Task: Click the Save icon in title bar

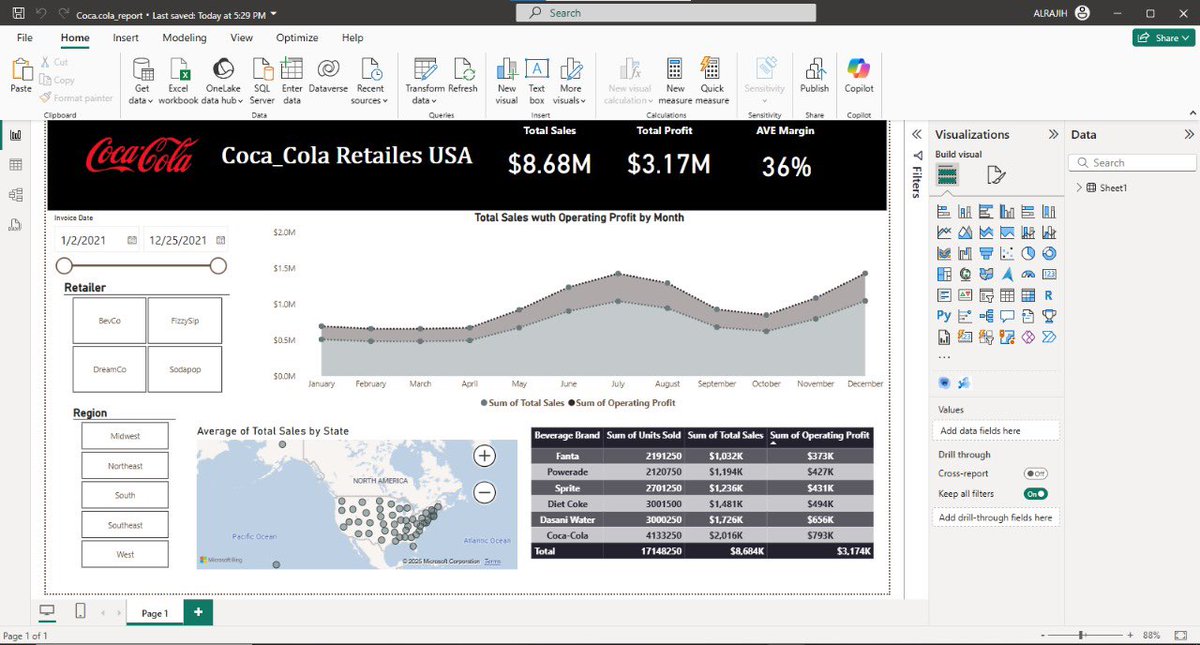Action: [17, 13]
